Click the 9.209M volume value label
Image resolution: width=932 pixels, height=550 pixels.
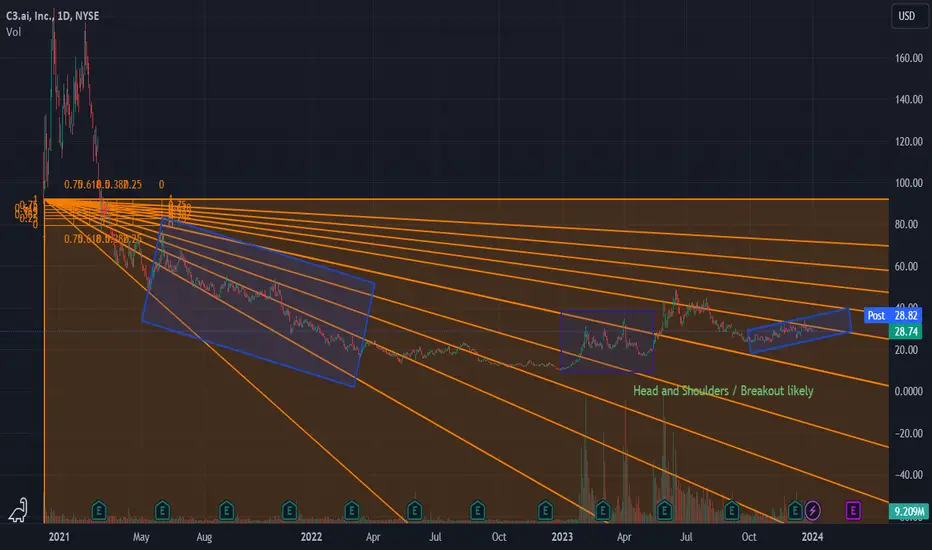908,511
